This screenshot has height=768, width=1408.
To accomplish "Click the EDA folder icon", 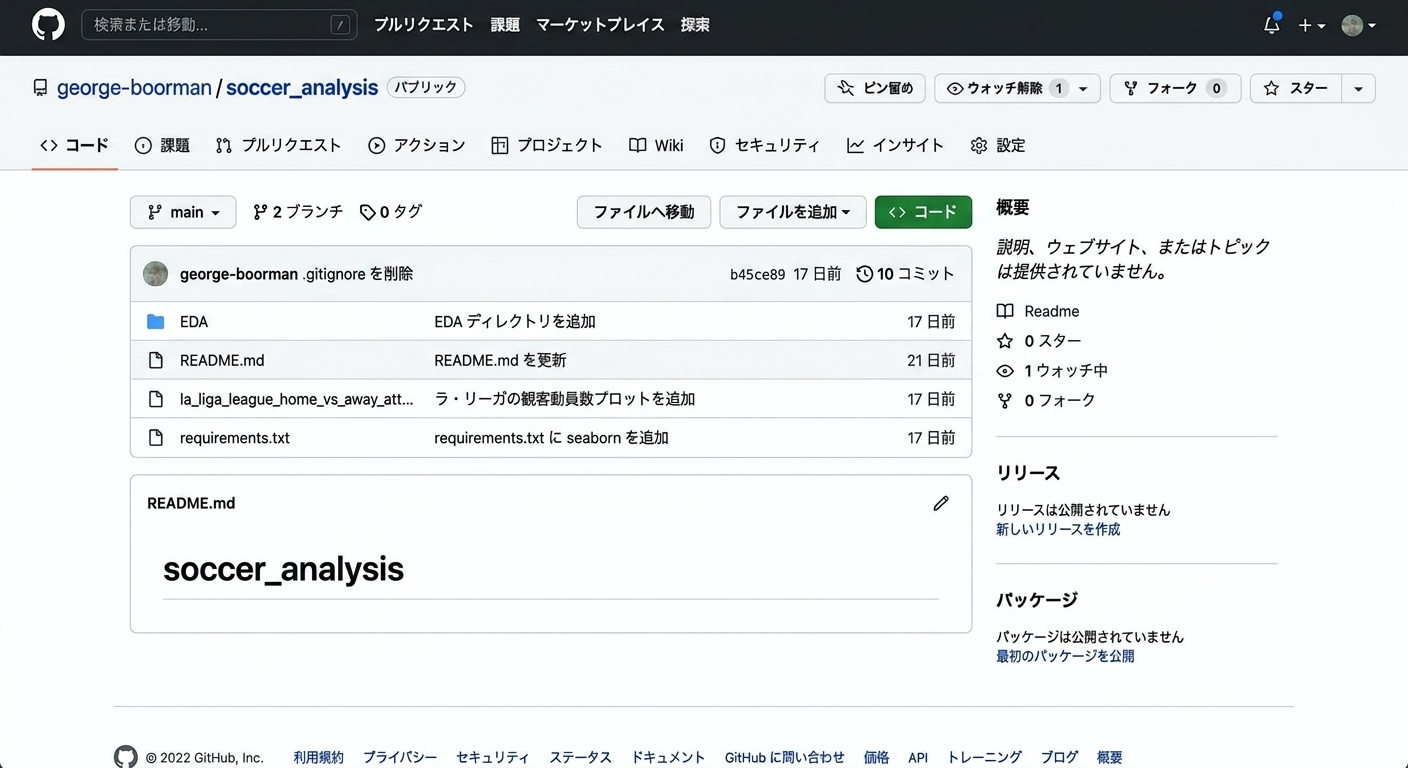I will [x=155, y=322].
